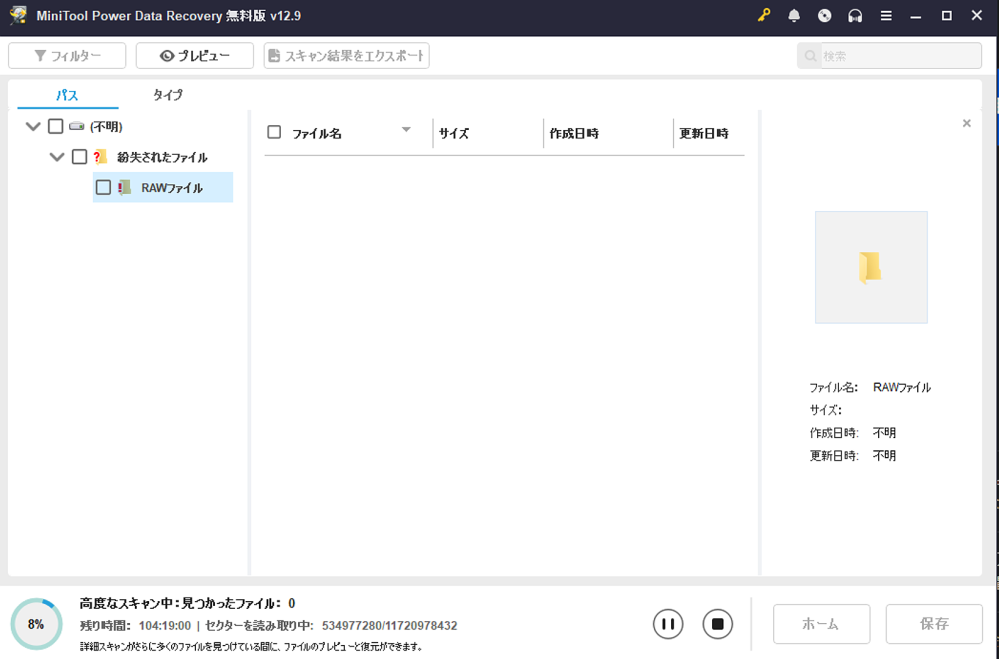Check the RAWファイル checkbox
Viewport: 999px width, 659px height.
tap(103, 187)
